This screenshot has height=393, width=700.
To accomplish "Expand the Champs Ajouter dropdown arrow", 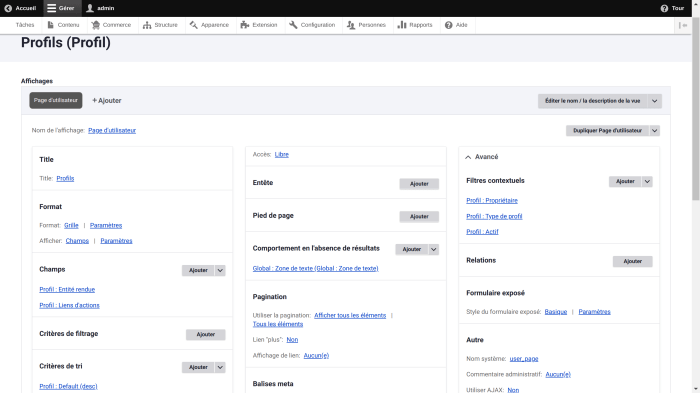I will (220, 270).
